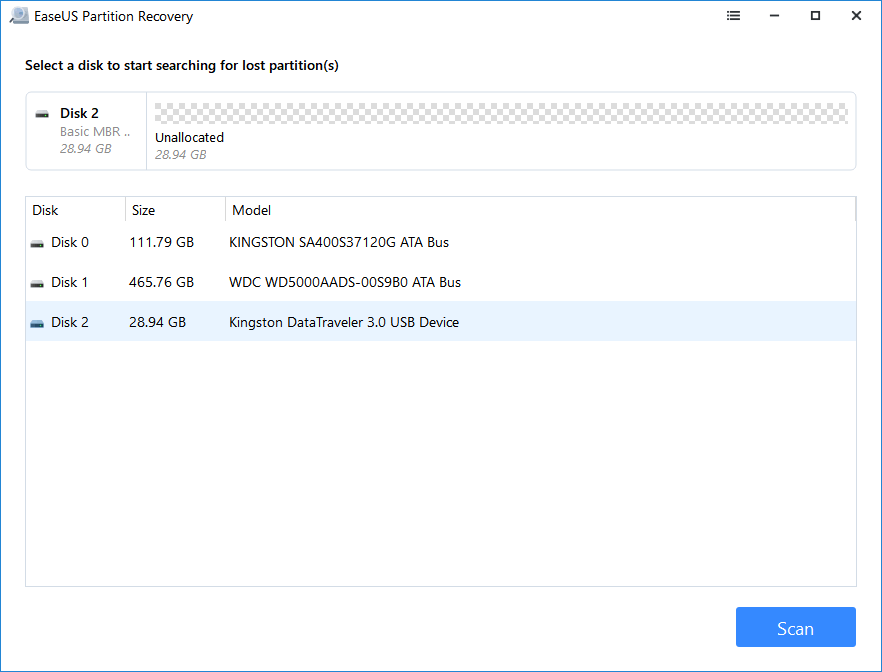Viewport: 882px width, 672px height.
Task: Click the drive icon beside Disk 0
Action: [36, 242]
